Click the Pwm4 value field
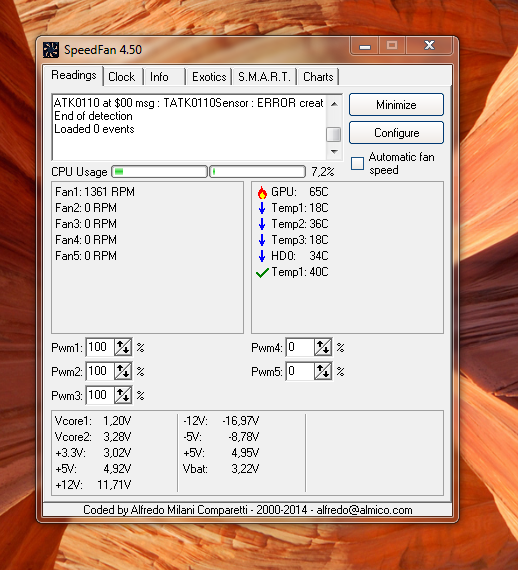Image resolution: width=518 pixels, height=570 pixels. point(300,348)
